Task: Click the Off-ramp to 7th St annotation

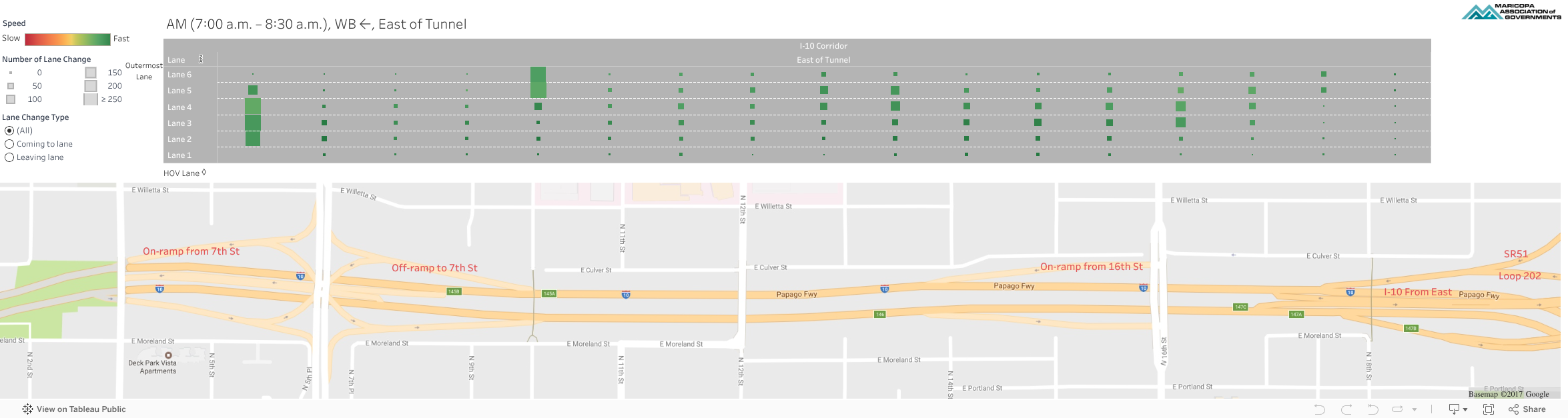Action: (x=434, y=268)
